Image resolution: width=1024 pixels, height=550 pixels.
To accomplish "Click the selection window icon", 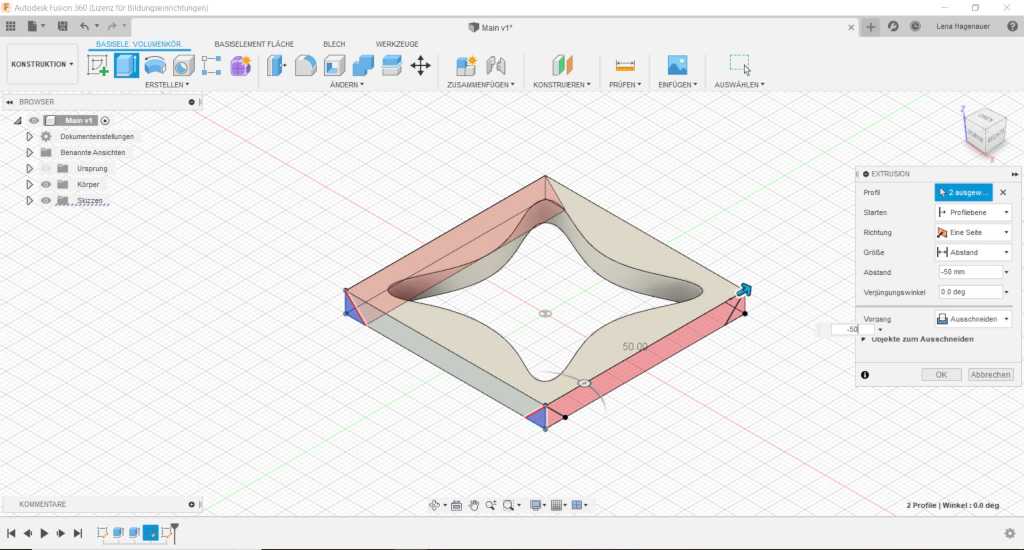I will tap(740, 65).
